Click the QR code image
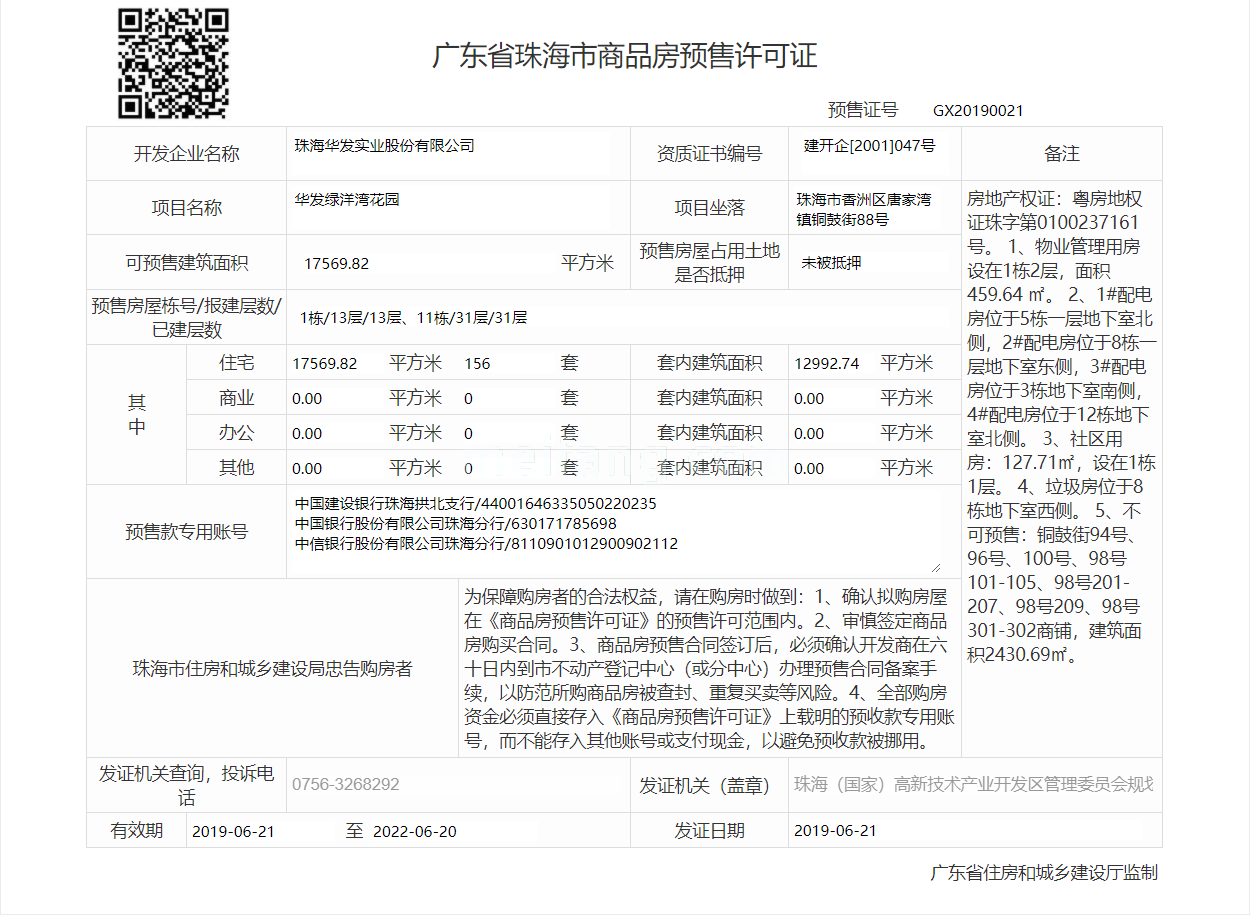 [174, 64]
